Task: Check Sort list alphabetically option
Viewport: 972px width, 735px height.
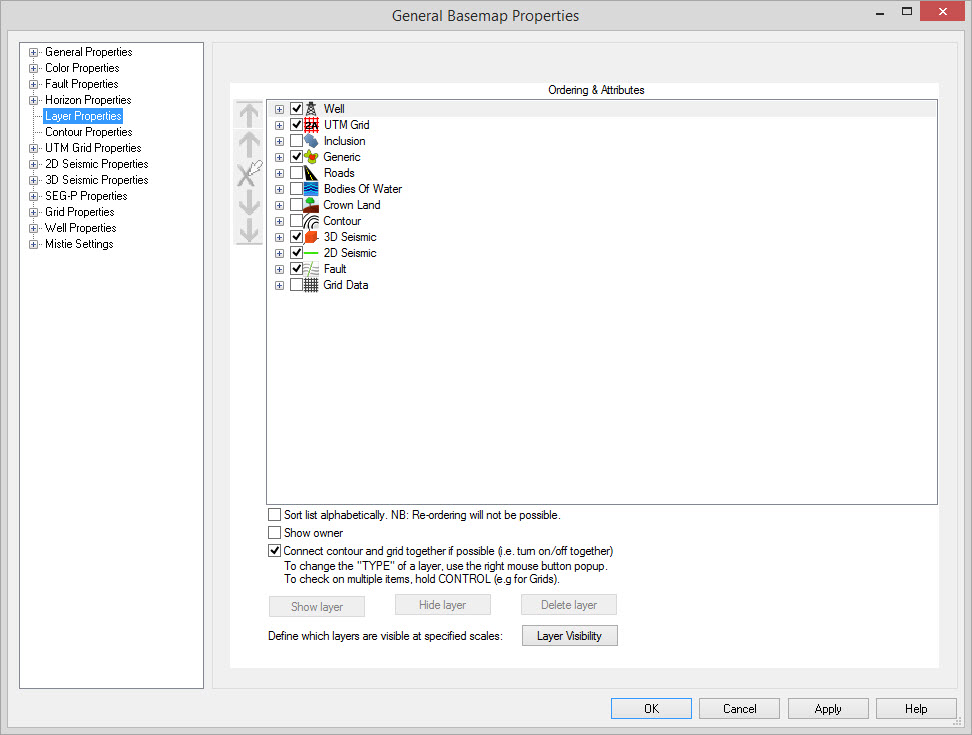Action: [x=275, y=515]
